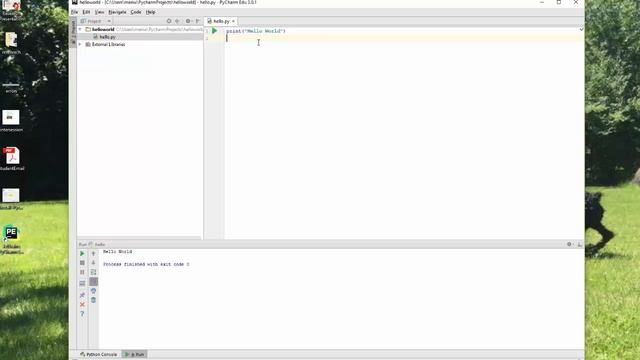
Task: Toggle the highlighted Scroll to end button
Action: tap(93, 282)
